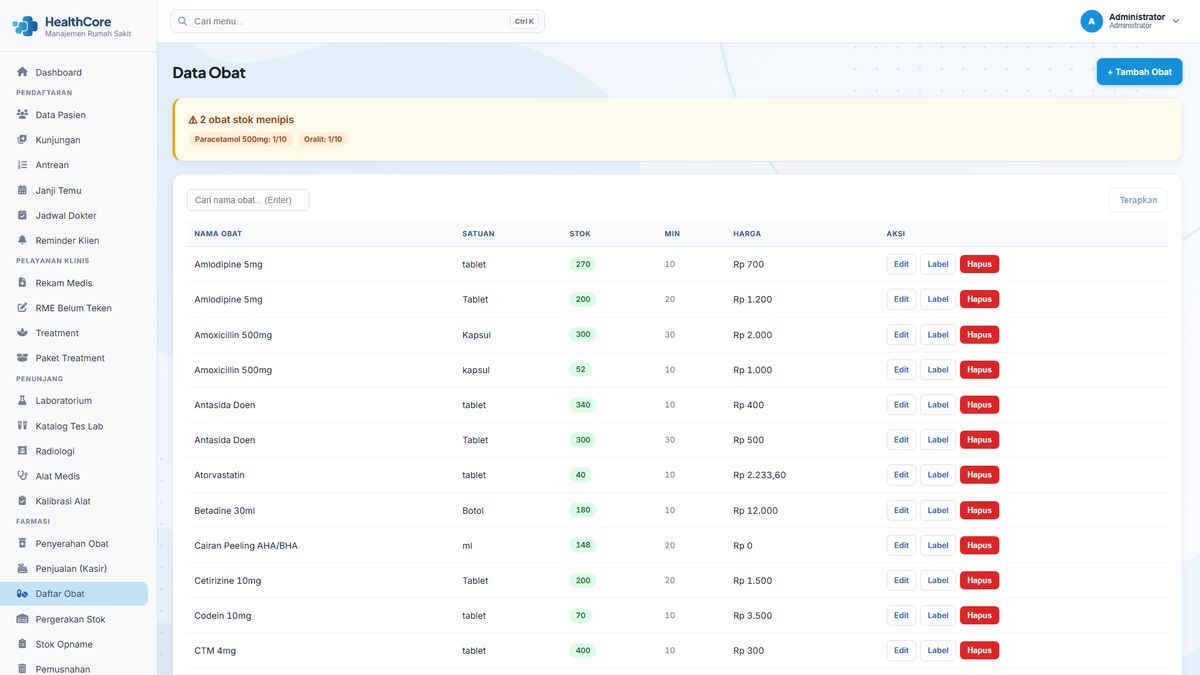Open Radiologi icon in sidebar
The image size is (1200, 675).
click(x=22, y=451)
